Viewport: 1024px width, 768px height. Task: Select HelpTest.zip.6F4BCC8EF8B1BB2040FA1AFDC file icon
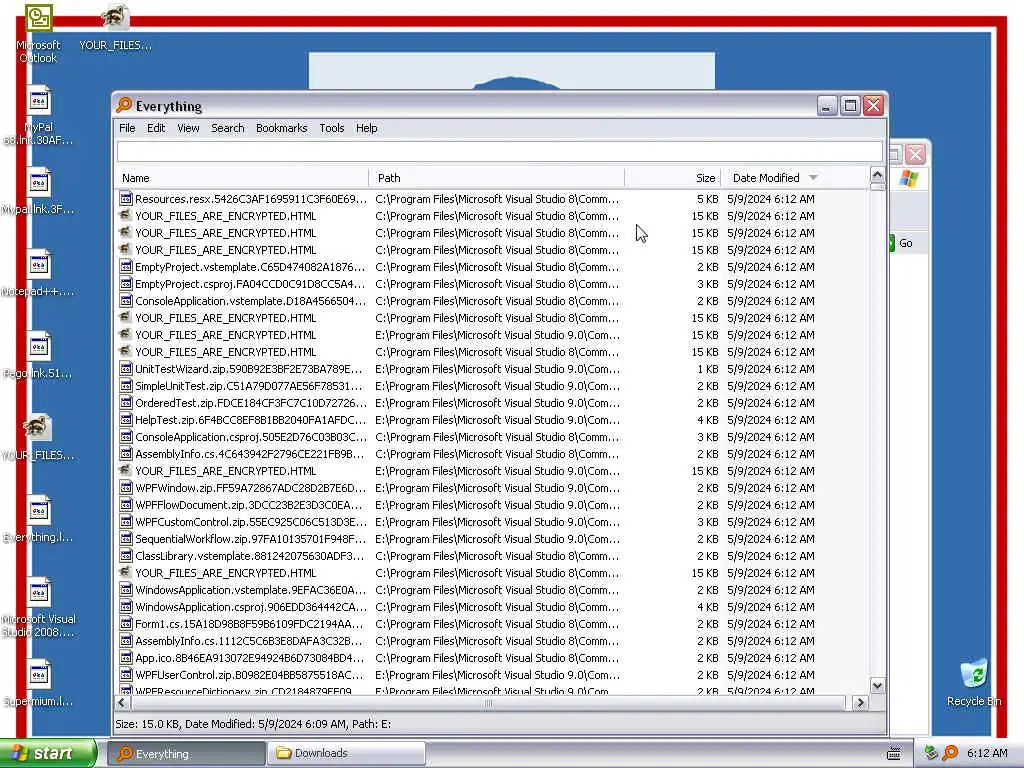coord(125,420)
